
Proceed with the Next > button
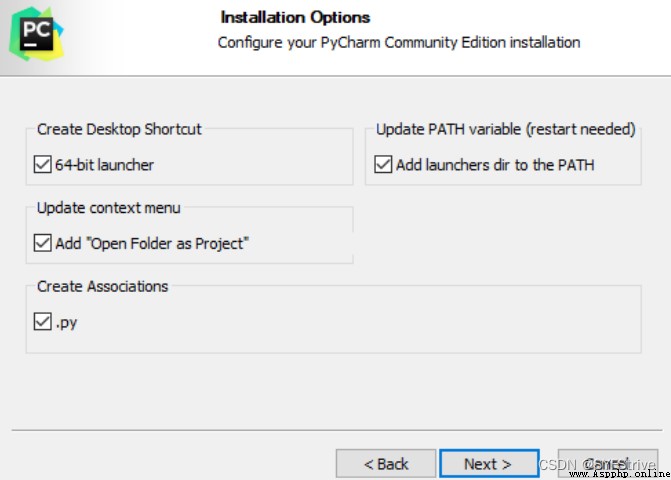[x=489, y=464]
